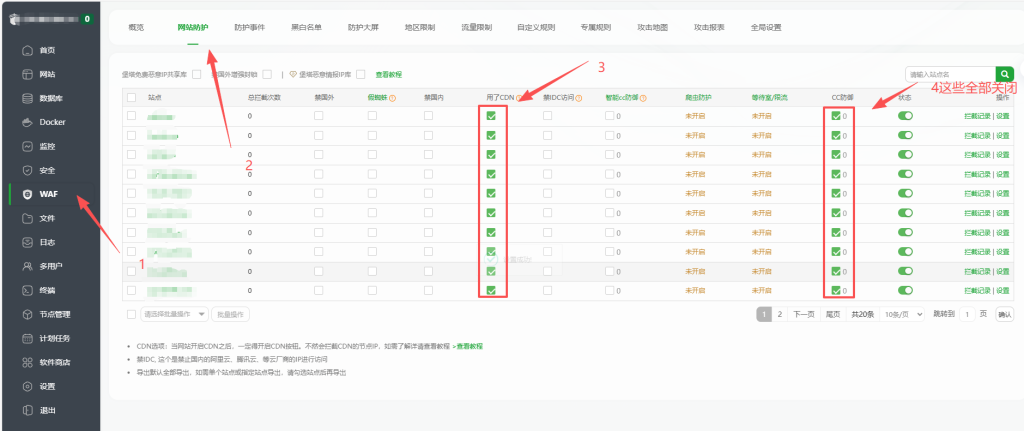The width and height of the screenshot is (1024, 431).
Task: Open the 10条/页 page size dropdown
Action: click(903, 314)
